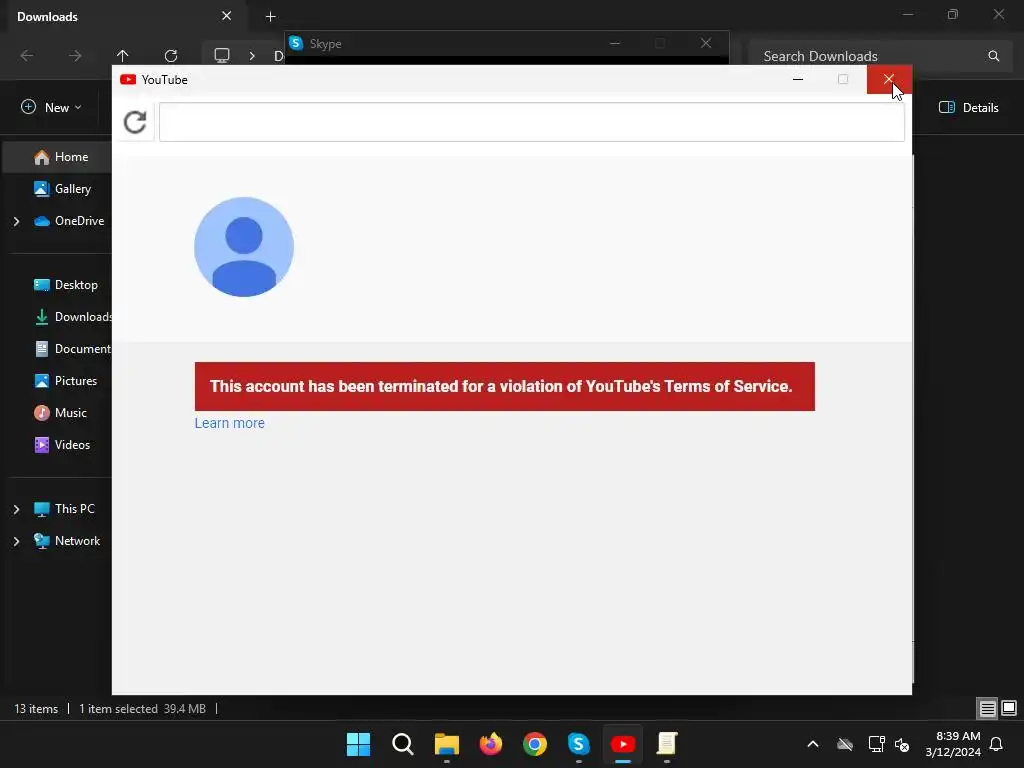Screen dimensions: 1024x768
Task: Open the Learn more link
Action: (229, 423)
